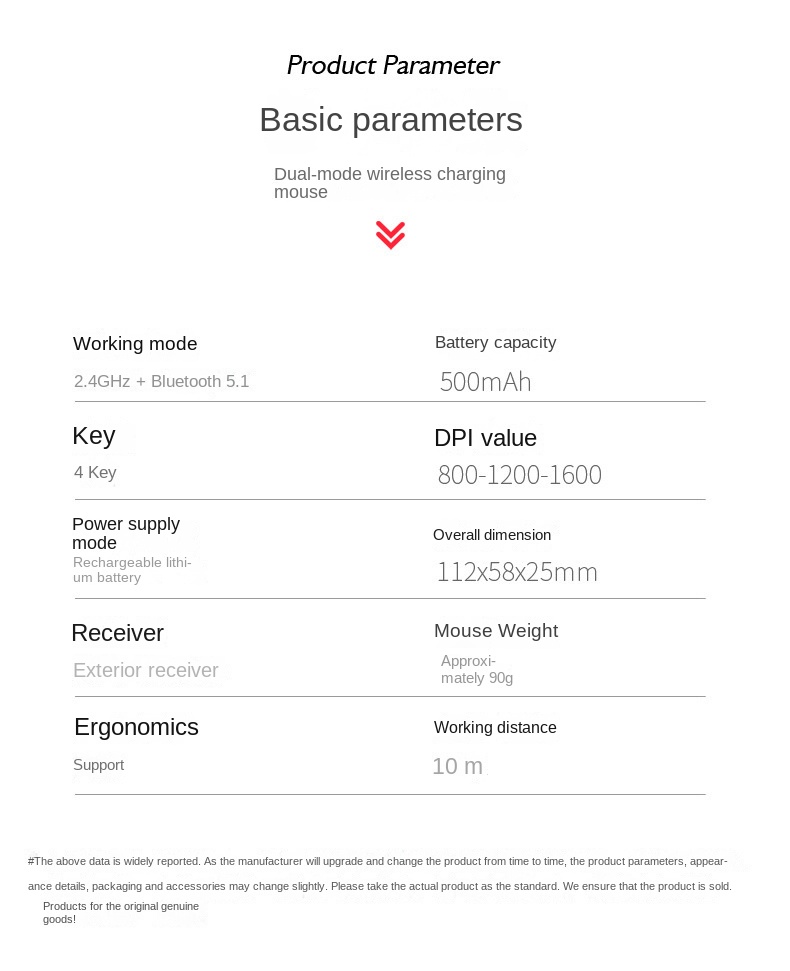Select "Rechargeable lithium battery" text
Screen dimensions: 790x971
pyautogui.click(x=131, y=570)
